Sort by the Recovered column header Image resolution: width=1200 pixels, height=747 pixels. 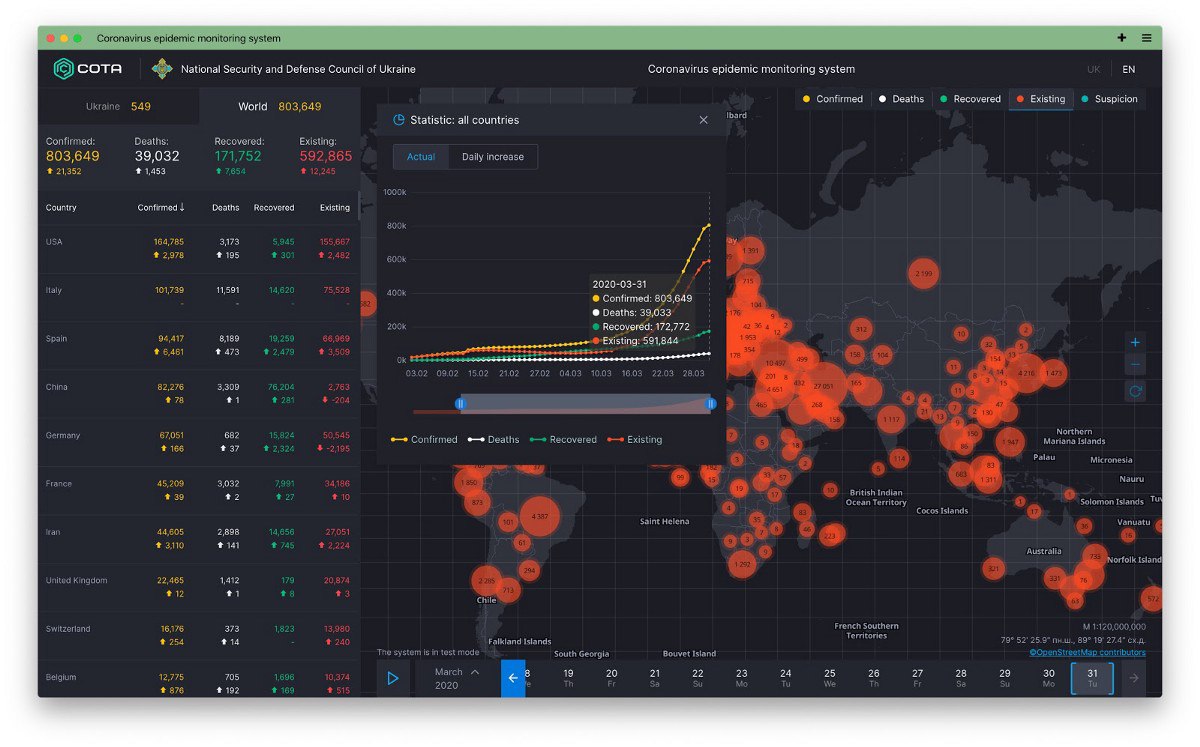274,208
